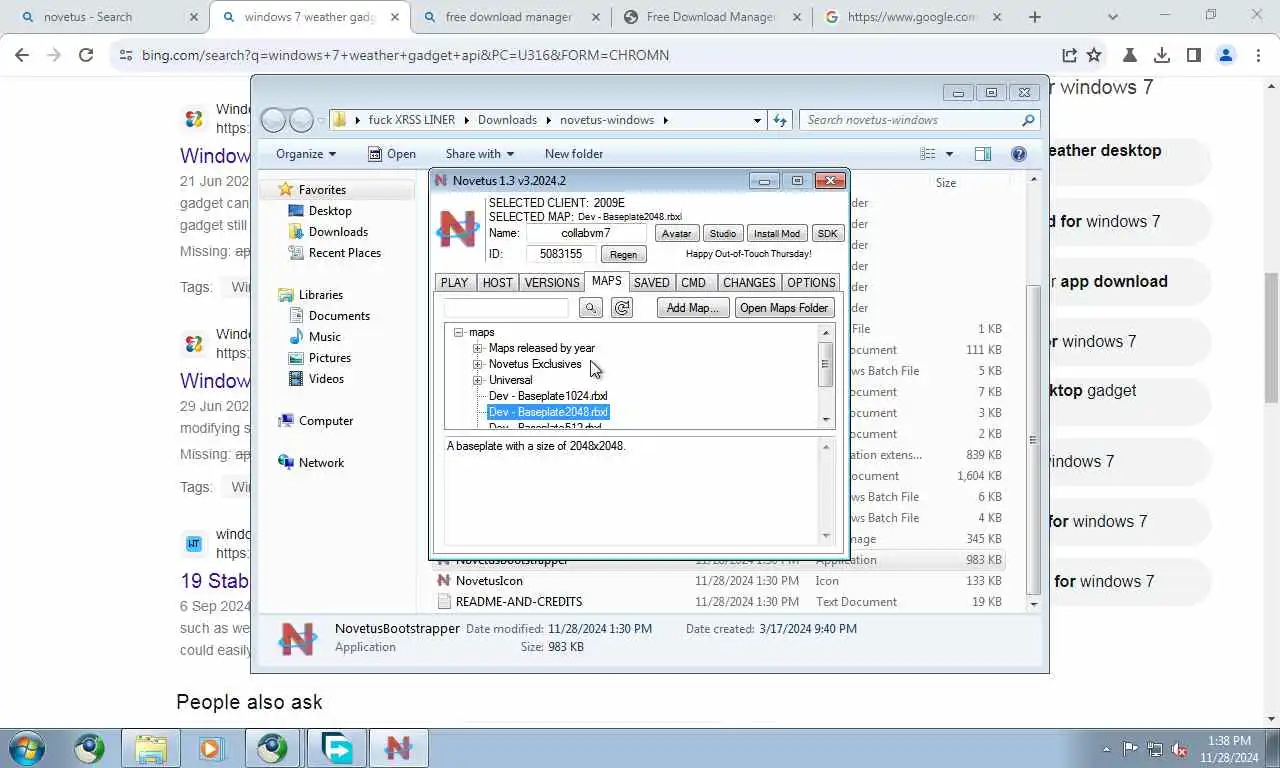Viewport: 1280px width, 768px height.
Task: Click the Avatar button
Action: pyautogui.click(x=676, y=233)
